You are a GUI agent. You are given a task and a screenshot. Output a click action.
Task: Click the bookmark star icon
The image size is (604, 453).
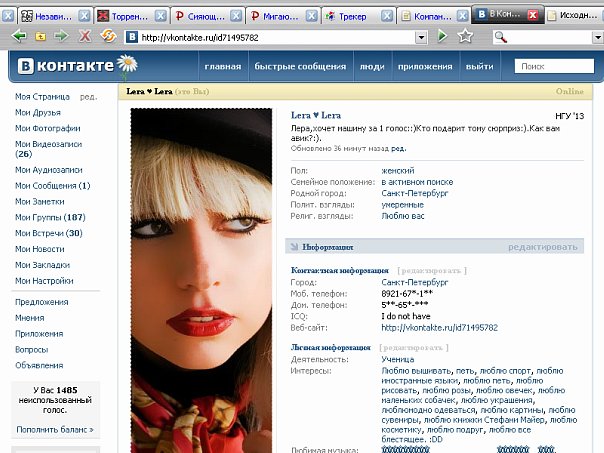coord(465,36)
